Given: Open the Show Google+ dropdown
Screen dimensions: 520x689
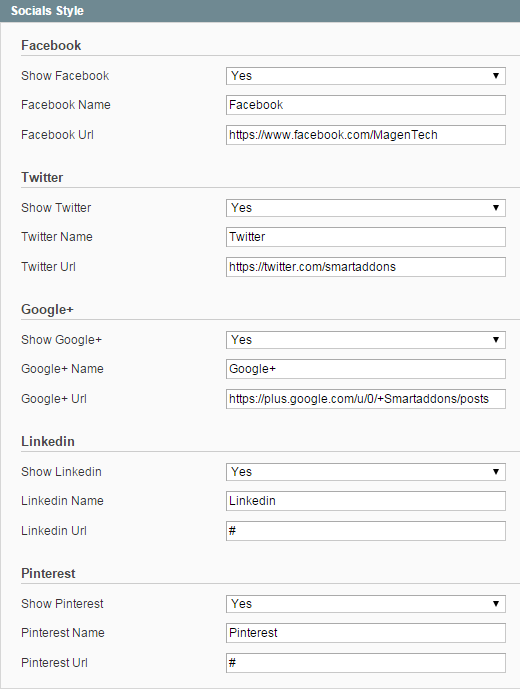Looking at the screenshot, I should click(x=366, y=340).
